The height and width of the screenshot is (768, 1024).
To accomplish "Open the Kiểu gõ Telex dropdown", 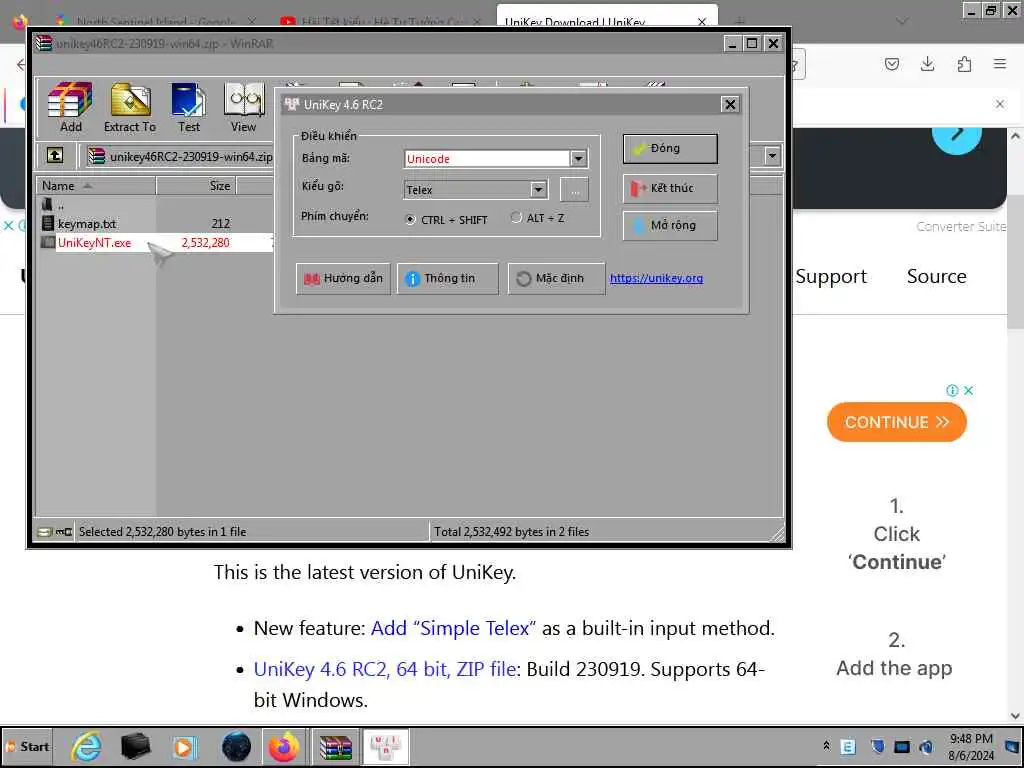I will [x=538, y=190].
